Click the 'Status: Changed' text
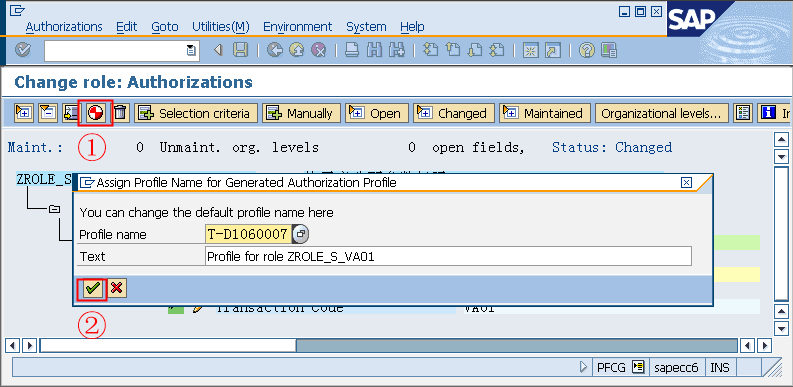793x387 pixels. (x=612, y=147)
